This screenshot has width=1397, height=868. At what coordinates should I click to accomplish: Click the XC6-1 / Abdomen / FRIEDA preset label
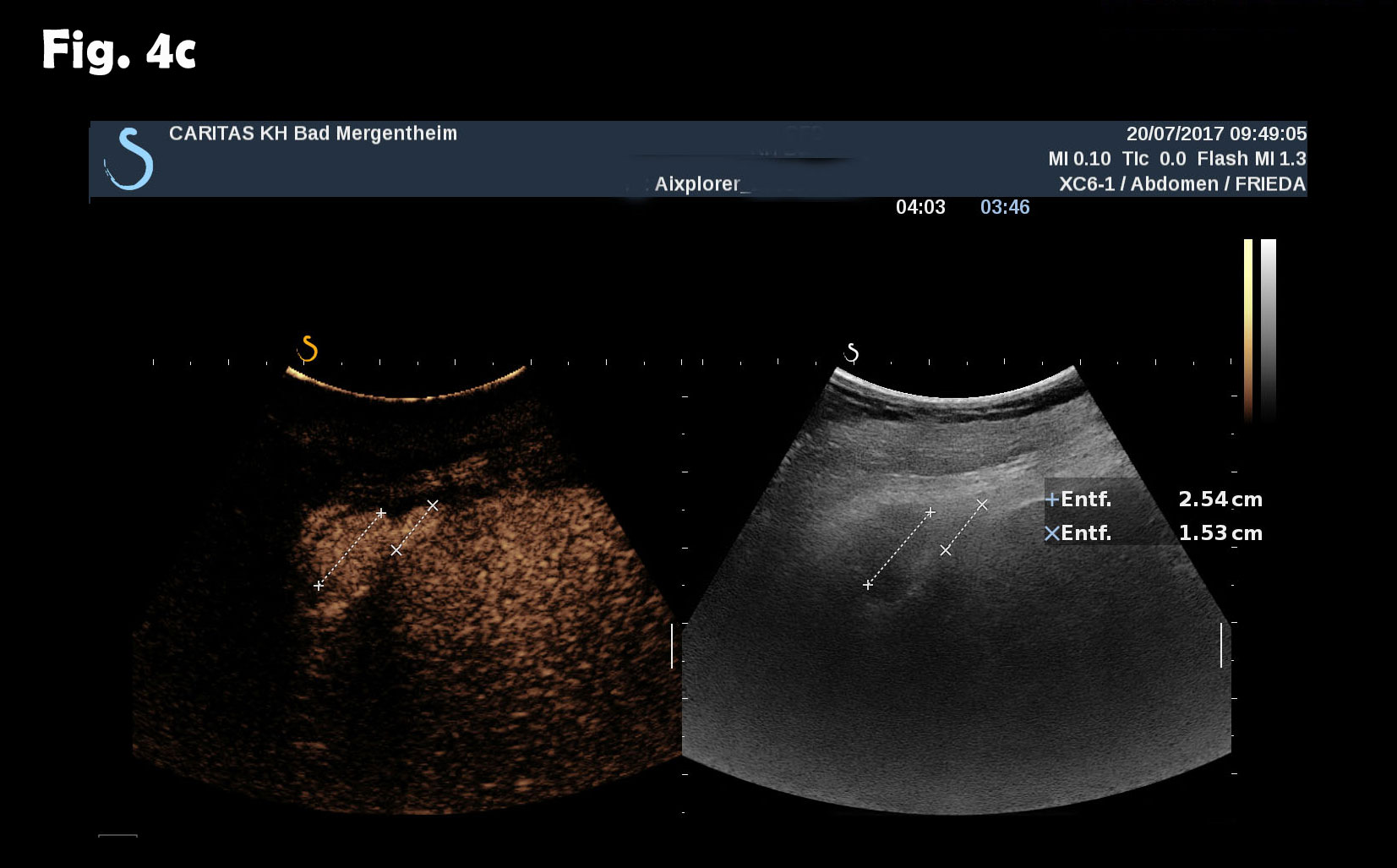pos(1181,184)
